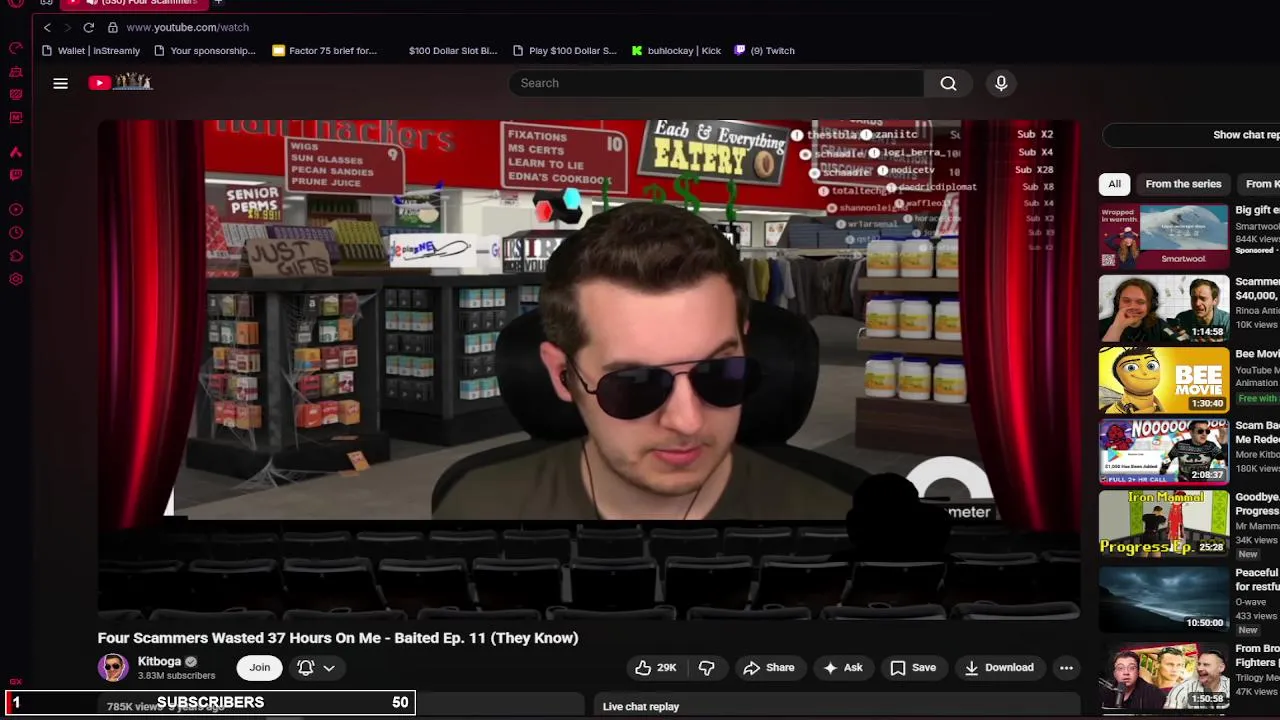Open Factor 75 brief bookmark
The image size is (1280, 720).
point(325,51)
